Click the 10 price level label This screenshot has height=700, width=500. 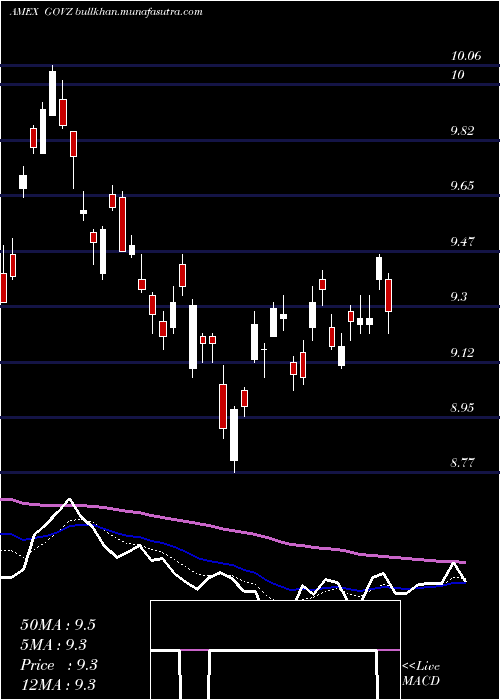(458, 75)
